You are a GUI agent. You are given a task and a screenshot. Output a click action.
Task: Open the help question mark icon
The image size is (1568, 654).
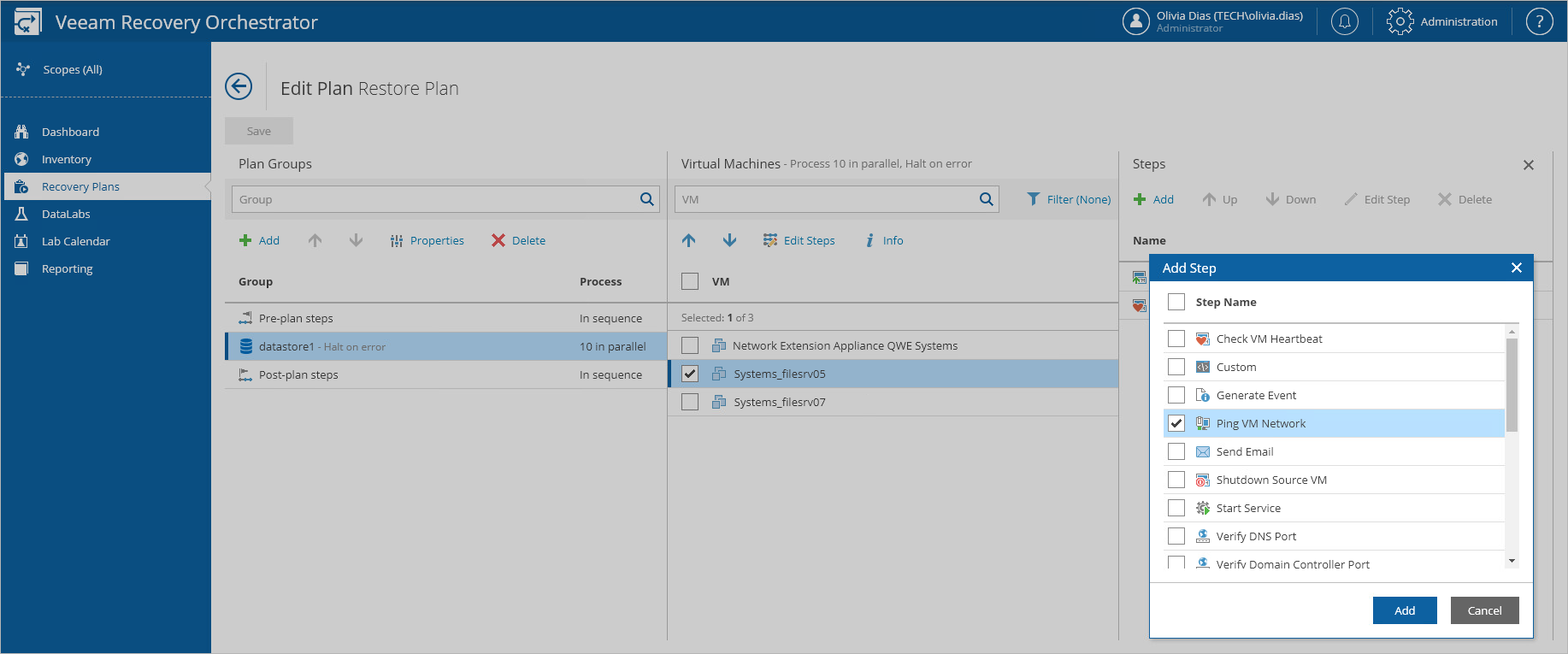(x=1540, y=21)
